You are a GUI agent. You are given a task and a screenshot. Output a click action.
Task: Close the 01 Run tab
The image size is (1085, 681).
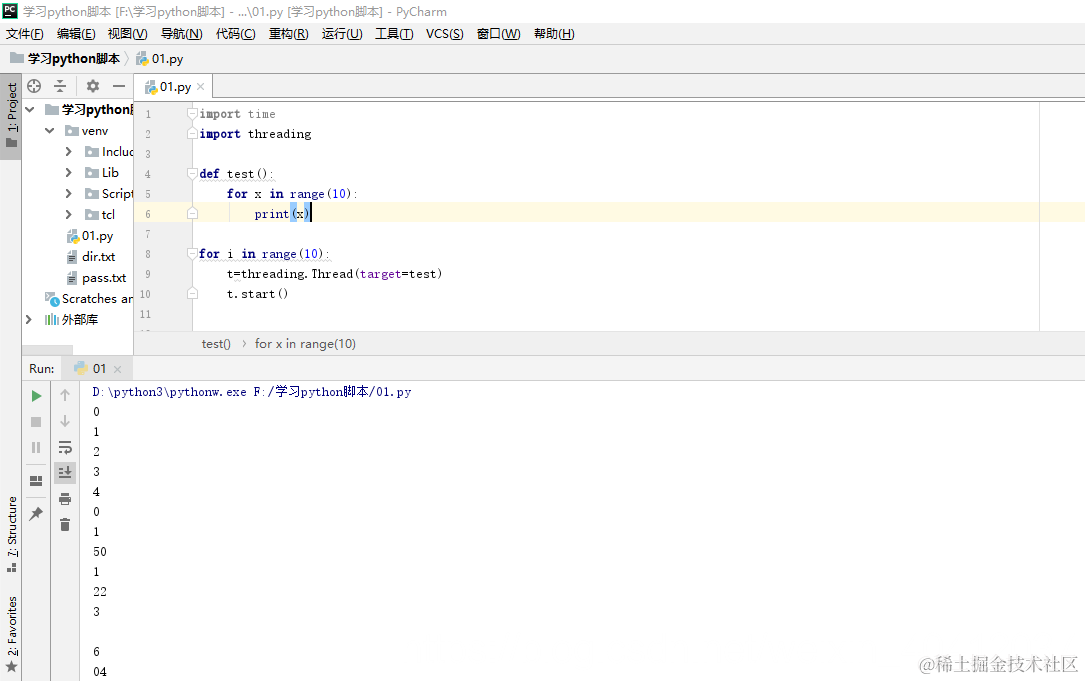click(x=117, y=369)
